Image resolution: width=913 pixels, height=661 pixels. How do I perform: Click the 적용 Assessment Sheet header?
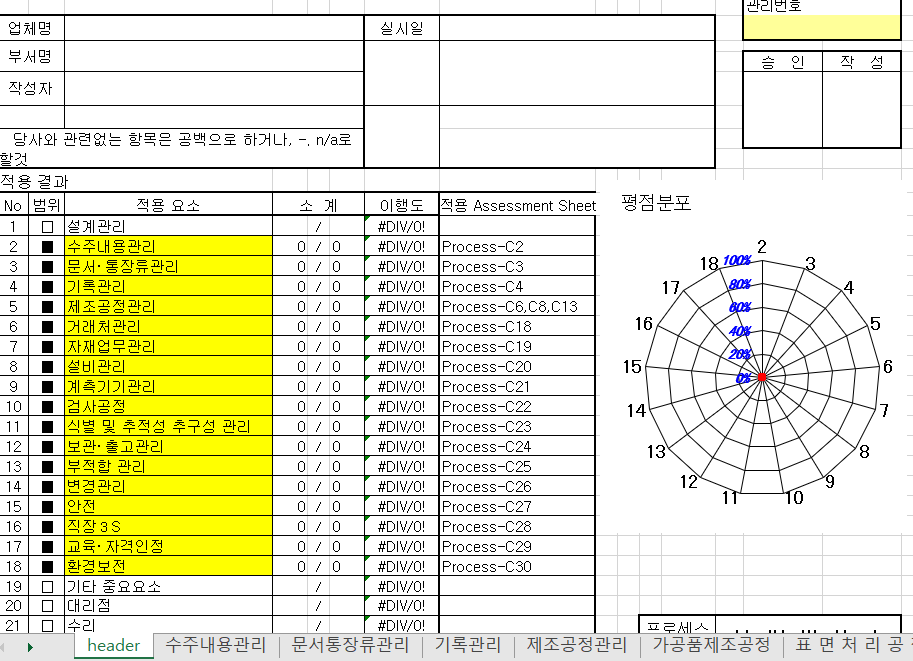click(x=517, y=205)
